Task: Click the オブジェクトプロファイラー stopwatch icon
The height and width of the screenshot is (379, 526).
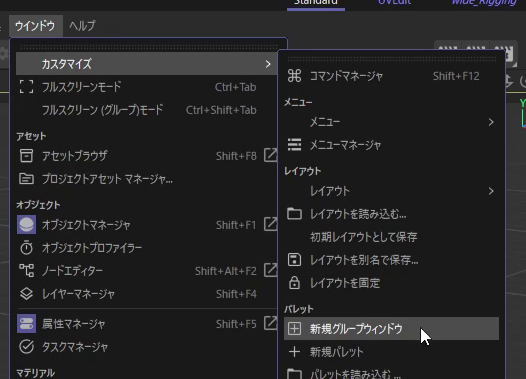Action: click(27, 248)
